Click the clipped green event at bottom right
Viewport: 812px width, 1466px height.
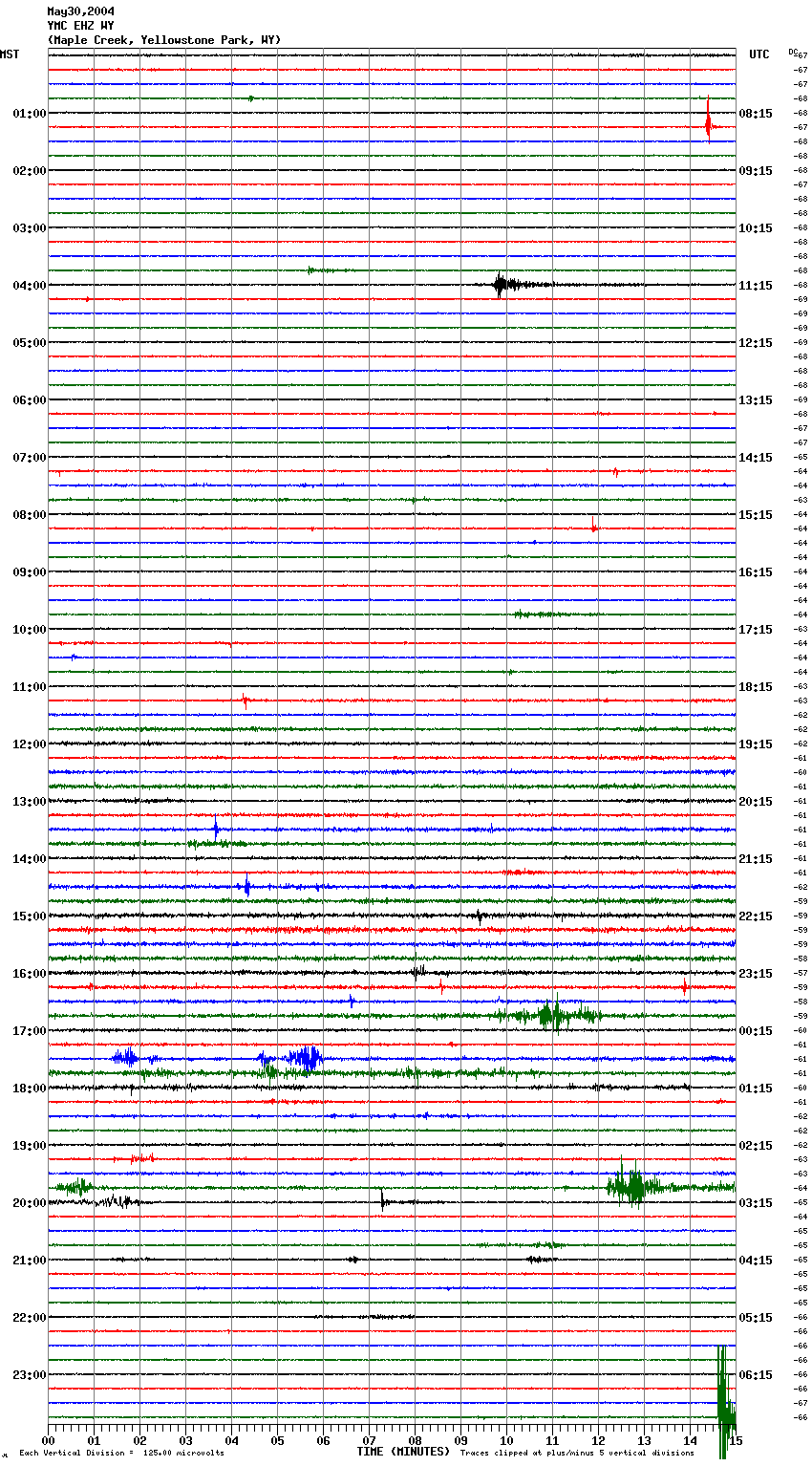(725, 1400)
